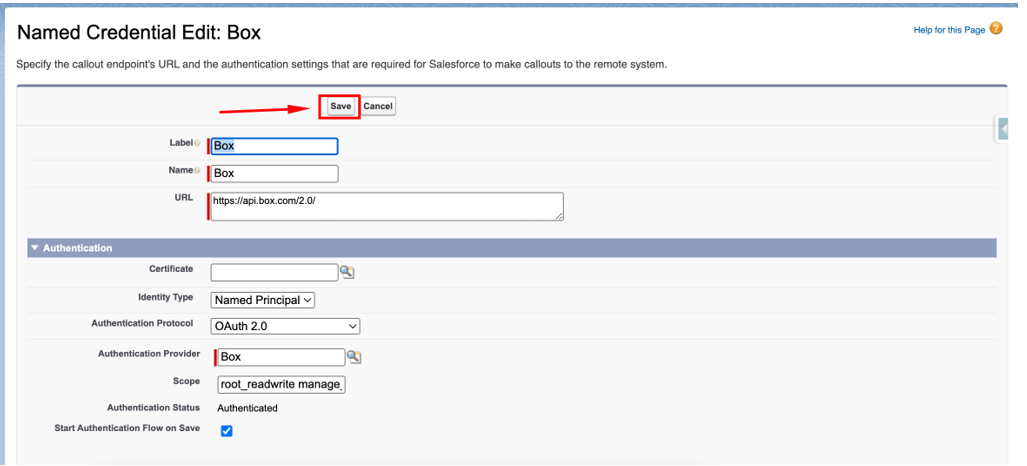Click the Scope input field

(x=281, y=385)
